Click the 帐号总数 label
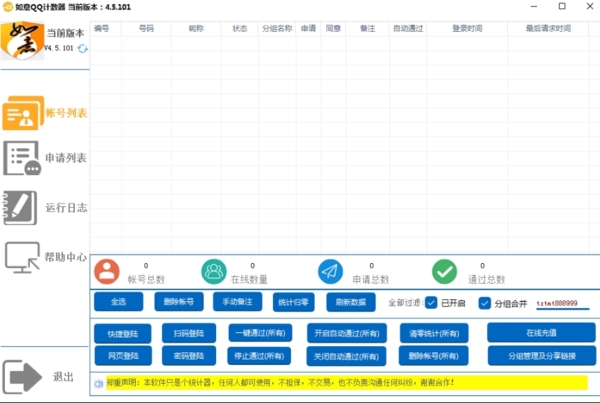This screenshot has height=403, width=600. 146,279
